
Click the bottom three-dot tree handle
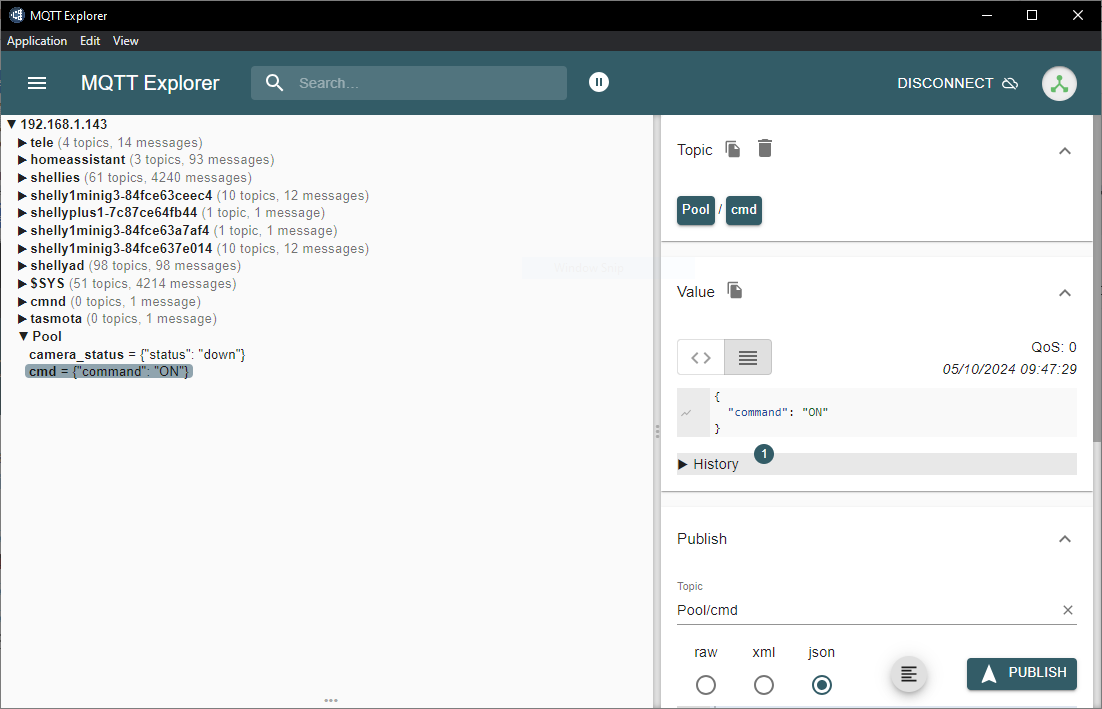(x=331, y=701)
